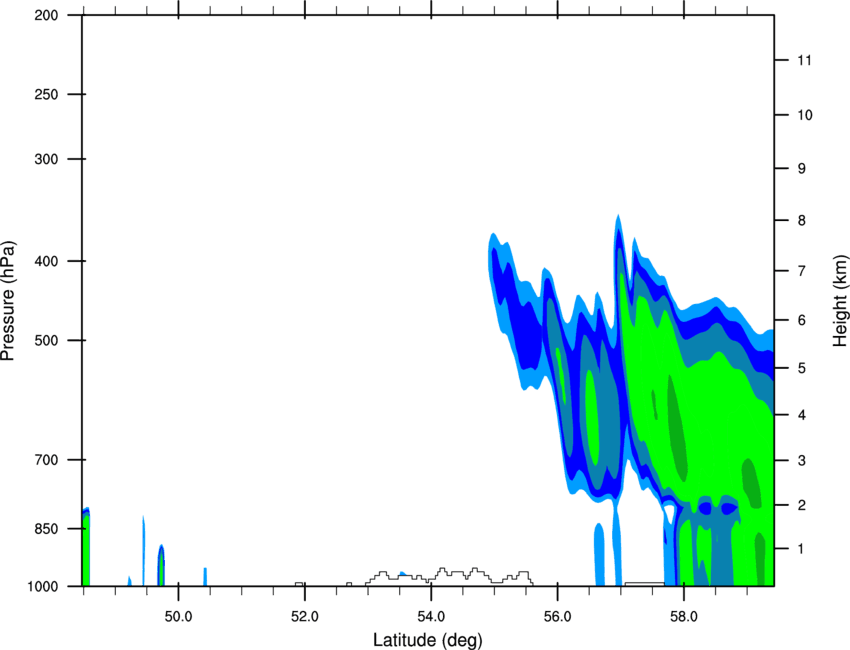Click the 'Latitude (deg)' axis title

click(x=427, y=640)
